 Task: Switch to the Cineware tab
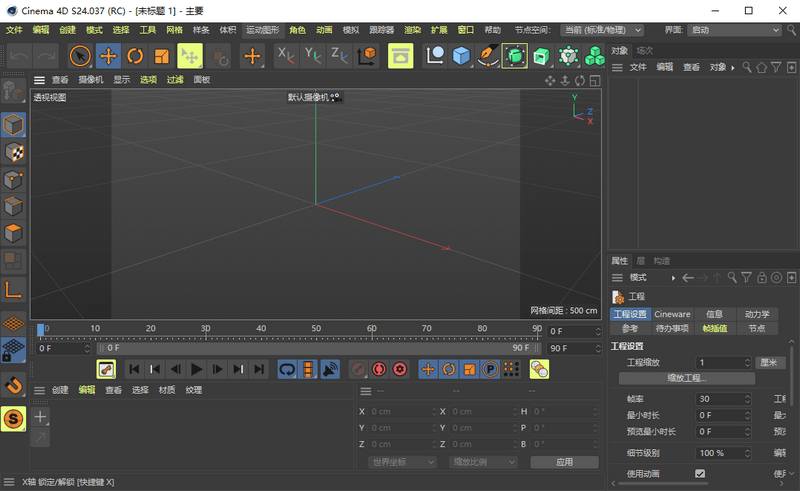pos(672,314)
